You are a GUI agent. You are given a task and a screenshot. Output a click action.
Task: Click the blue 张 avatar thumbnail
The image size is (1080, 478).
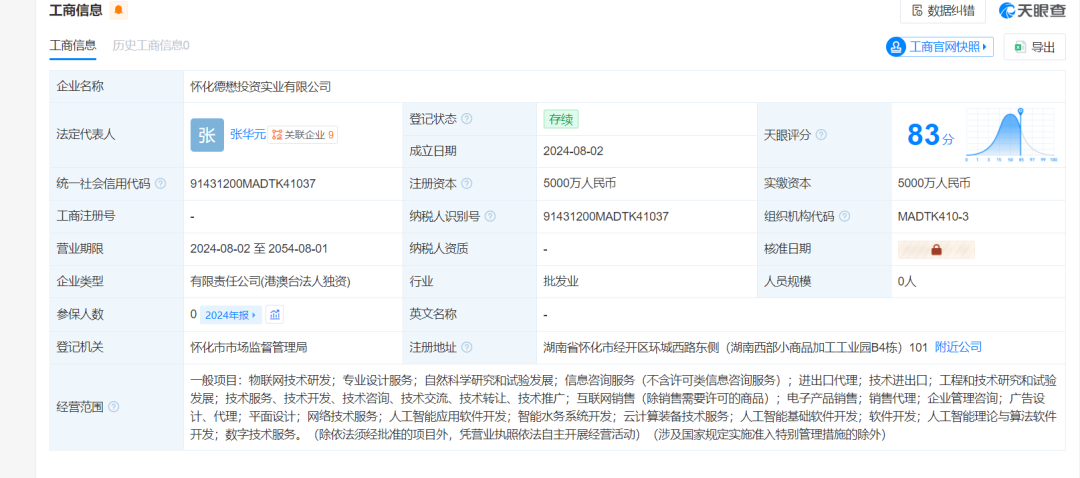tap(207, 135)
